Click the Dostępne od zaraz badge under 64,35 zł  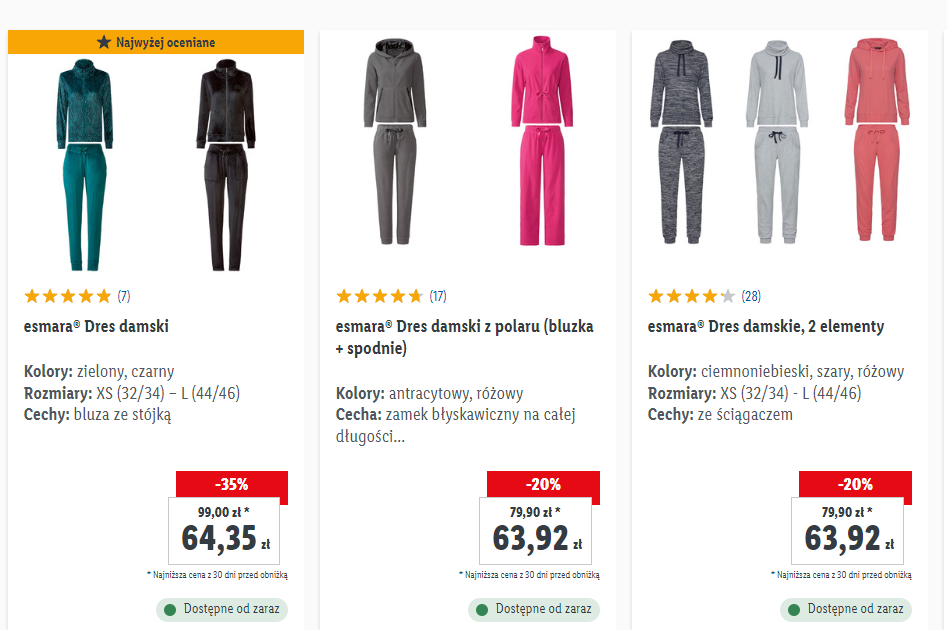(x=222, y=609)
